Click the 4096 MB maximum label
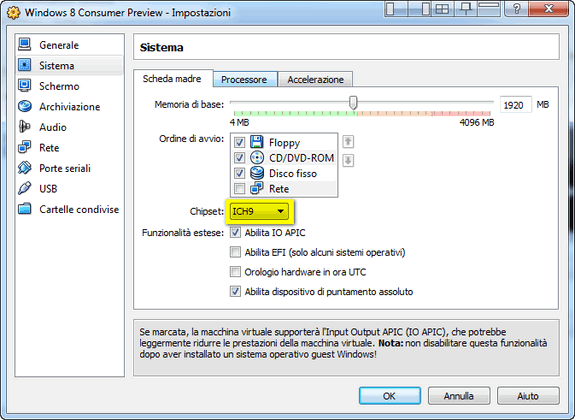The image size is (575, 420). point(476,123)
